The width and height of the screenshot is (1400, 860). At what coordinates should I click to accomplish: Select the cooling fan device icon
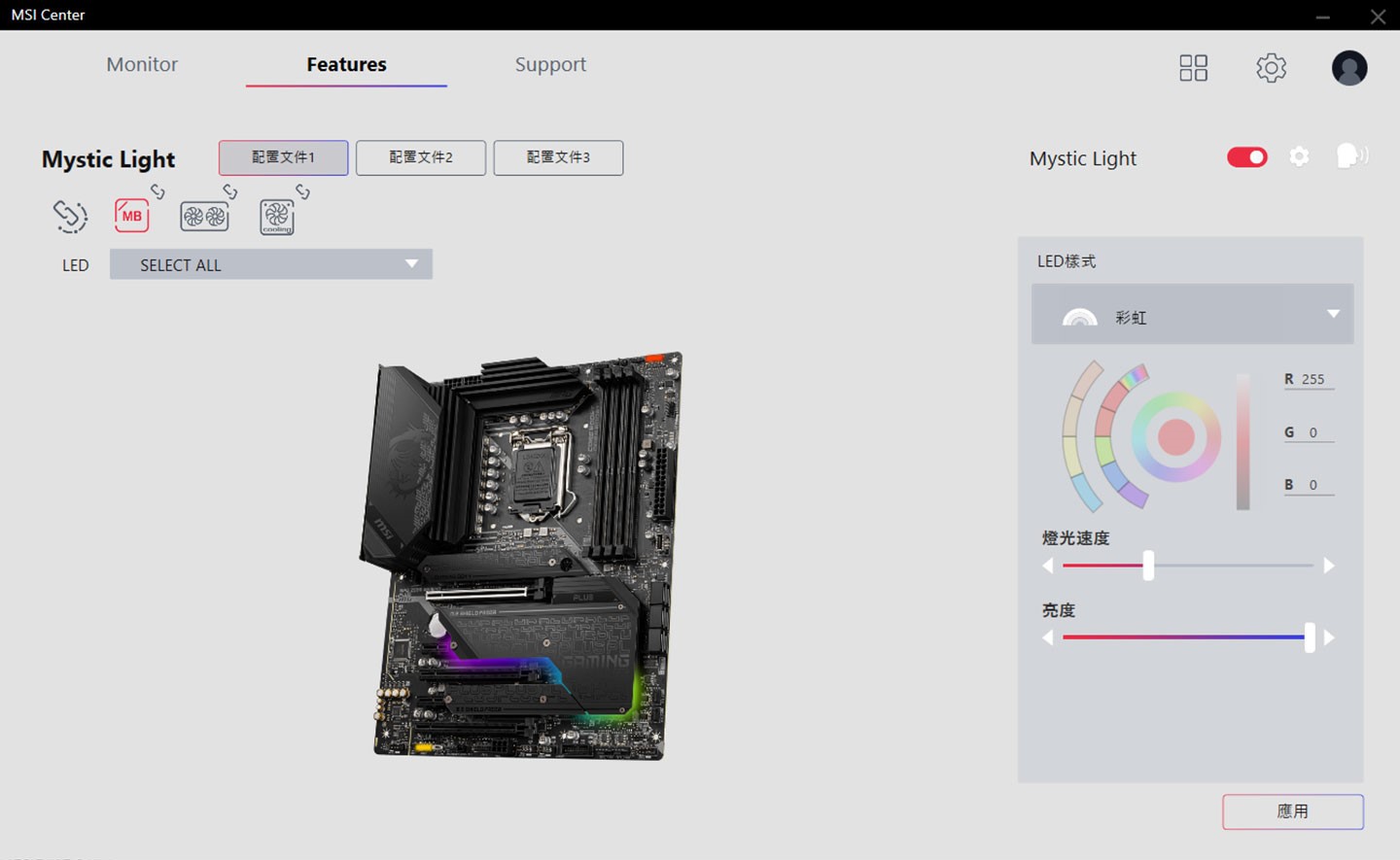tap(276, 215)
